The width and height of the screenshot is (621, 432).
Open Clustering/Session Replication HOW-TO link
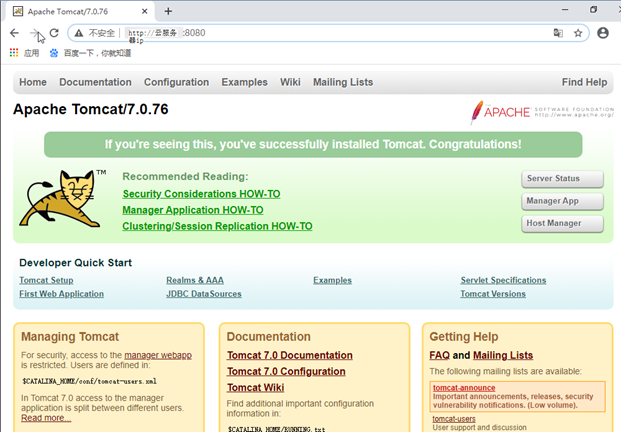coord(217,226)
